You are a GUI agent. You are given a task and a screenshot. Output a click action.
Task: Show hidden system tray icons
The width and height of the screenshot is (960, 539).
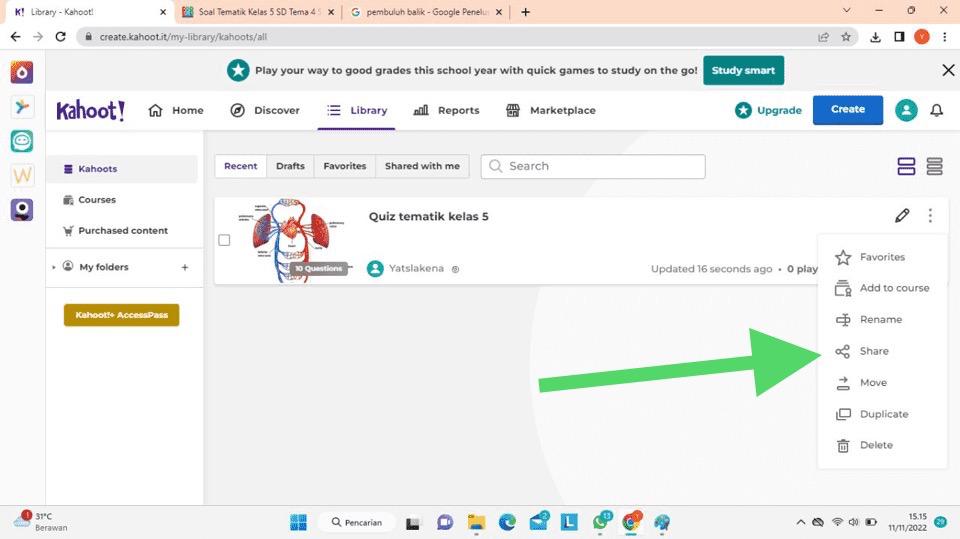(x=800, y=522)
